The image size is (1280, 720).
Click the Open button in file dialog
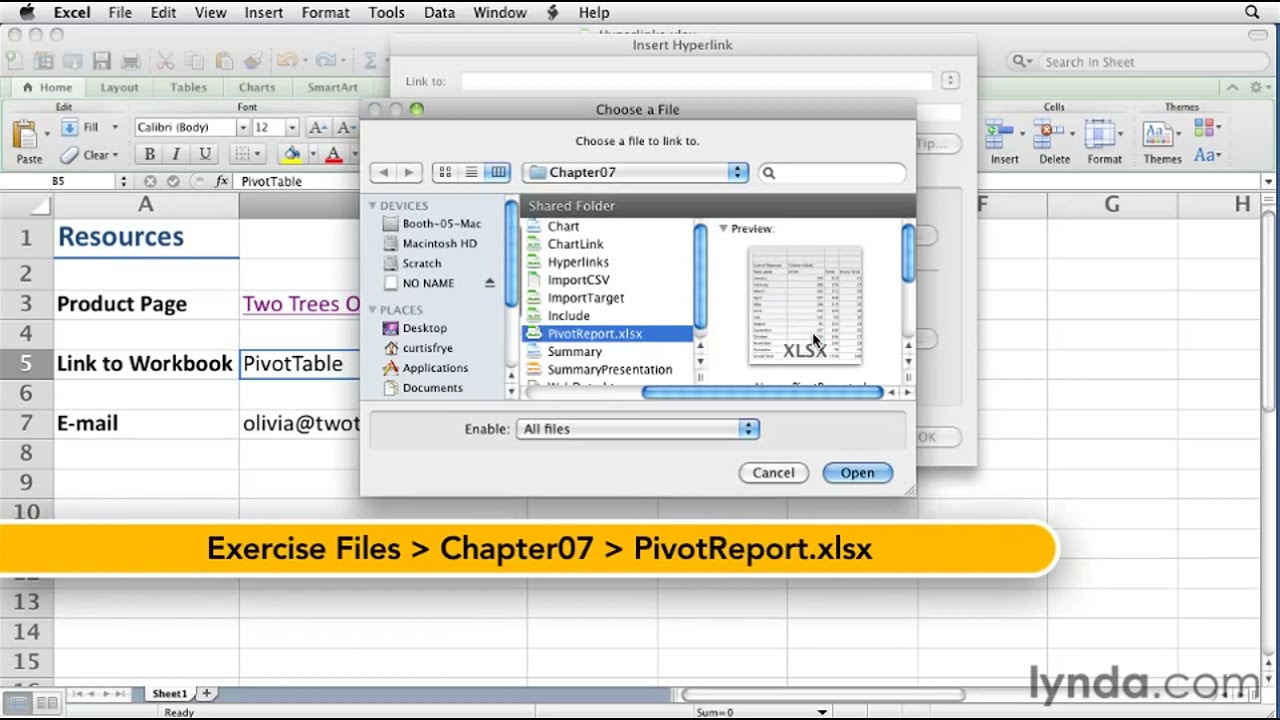[x=857, y=473]
